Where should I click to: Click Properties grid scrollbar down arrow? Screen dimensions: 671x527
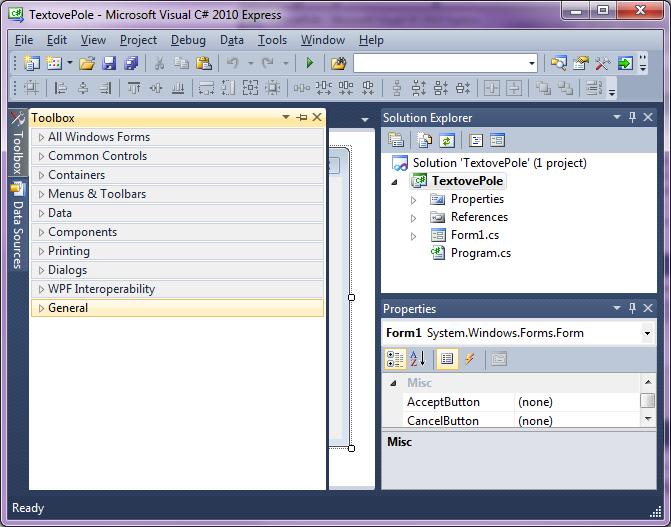[x=648, y=419]
